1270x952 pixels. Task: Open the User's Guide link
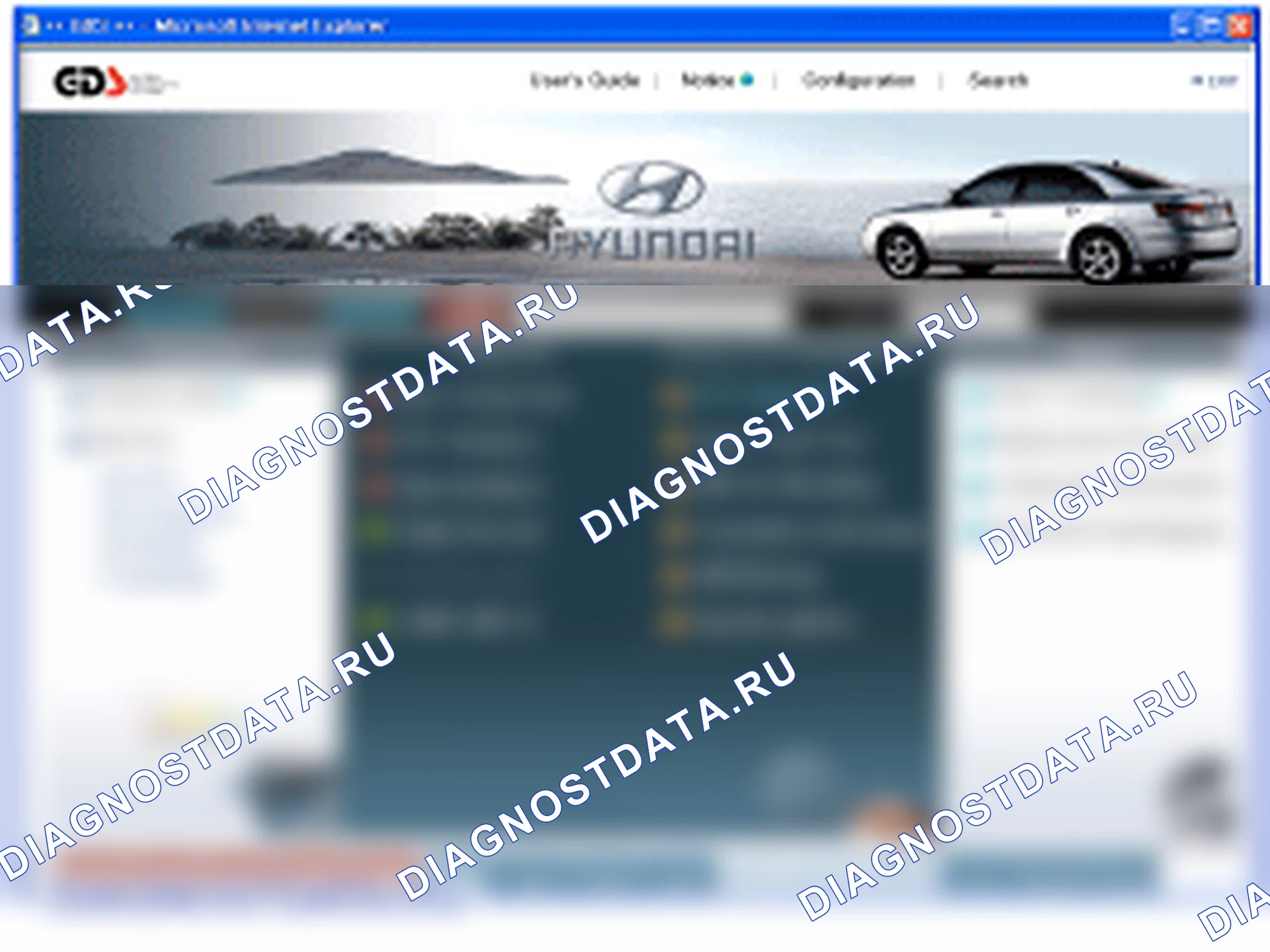pyautogui.click(x=585, y=80)
